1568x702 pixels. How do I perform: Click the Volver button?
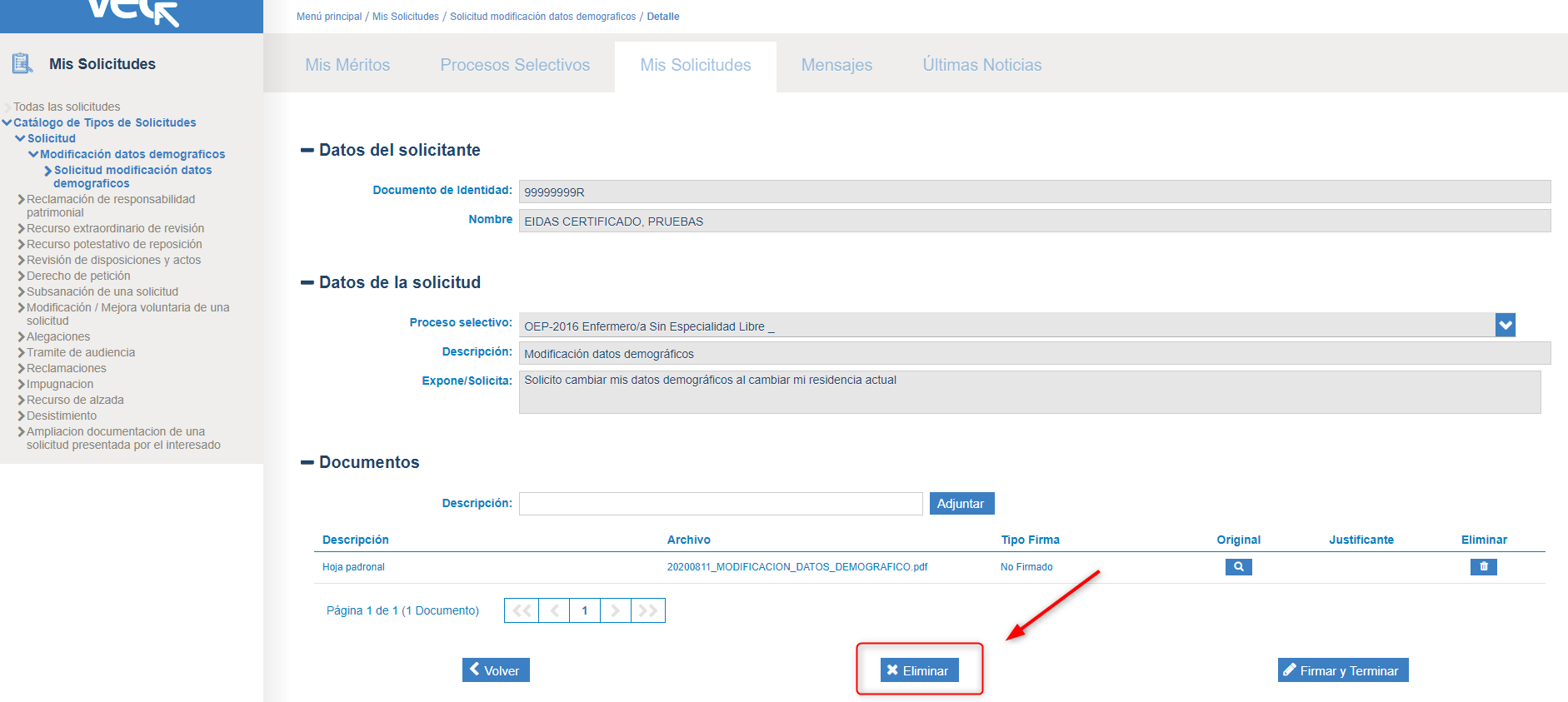496,670
